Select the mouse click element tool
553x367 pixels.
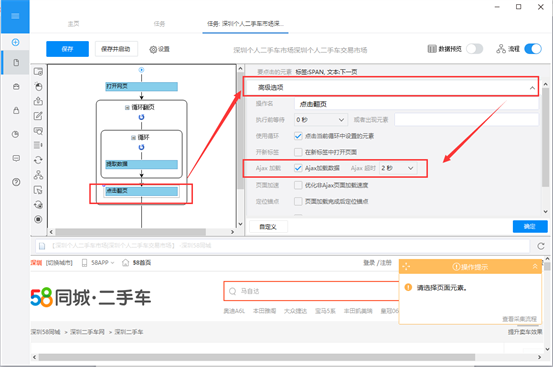coord(38,86)
